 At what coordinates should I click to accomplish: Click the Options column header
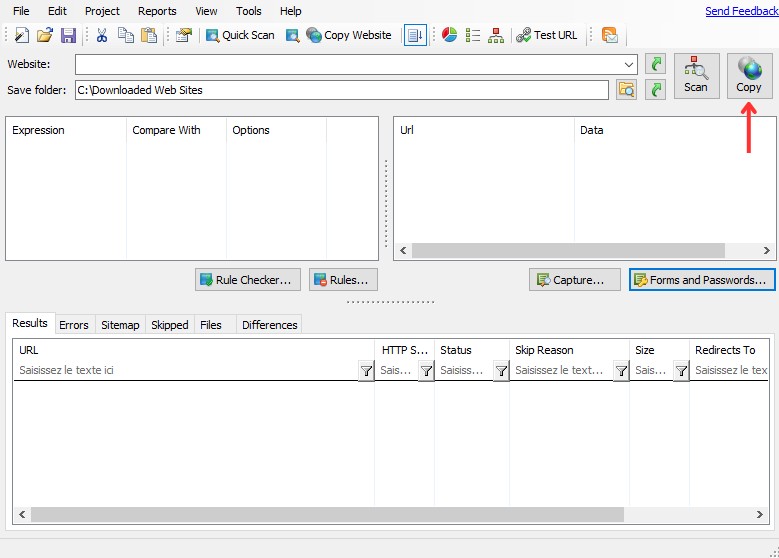pyautogui.click(x=276, y=130)
